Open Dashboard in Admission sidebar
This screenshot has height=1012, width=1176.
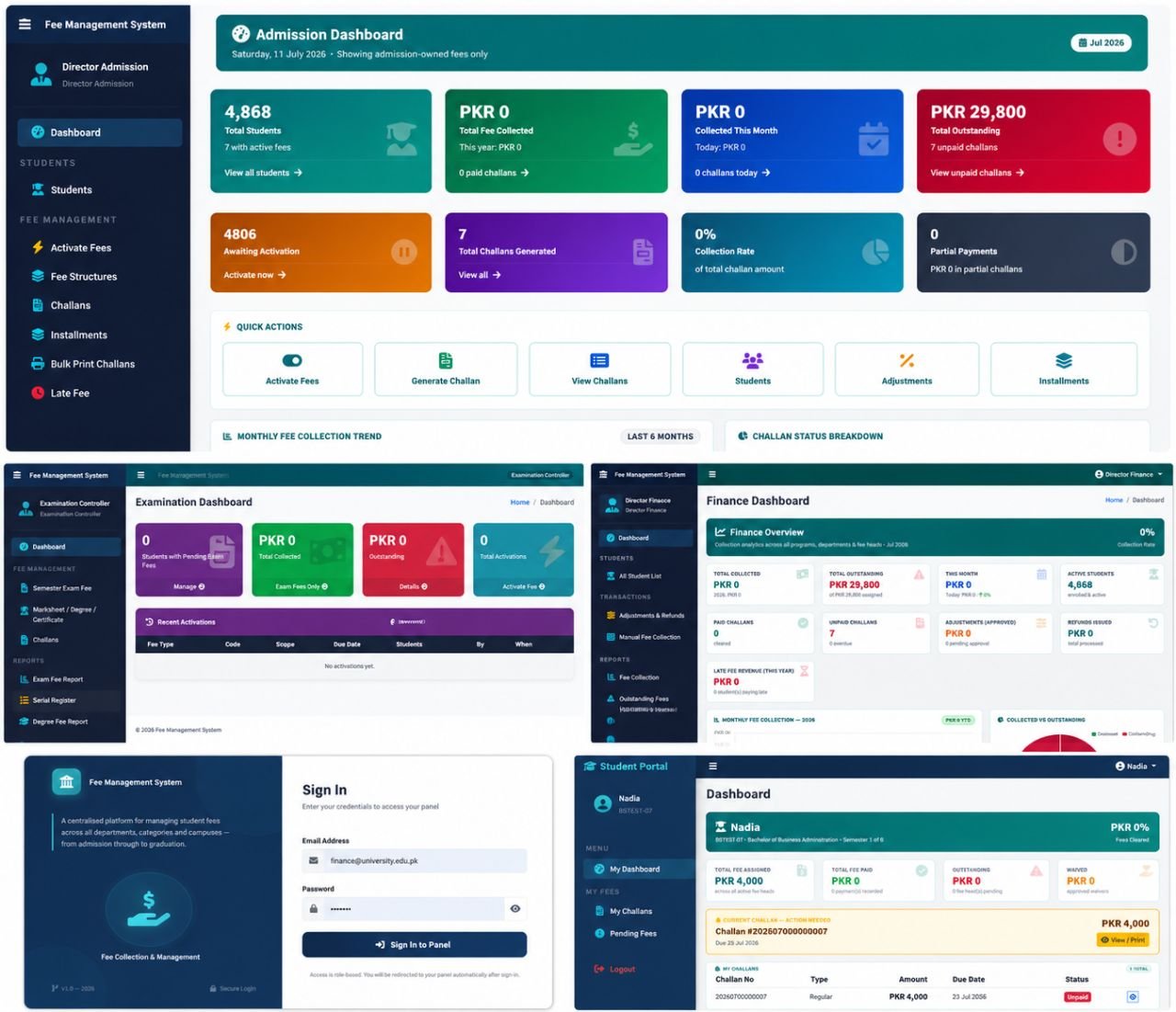[x=99, y=132]
